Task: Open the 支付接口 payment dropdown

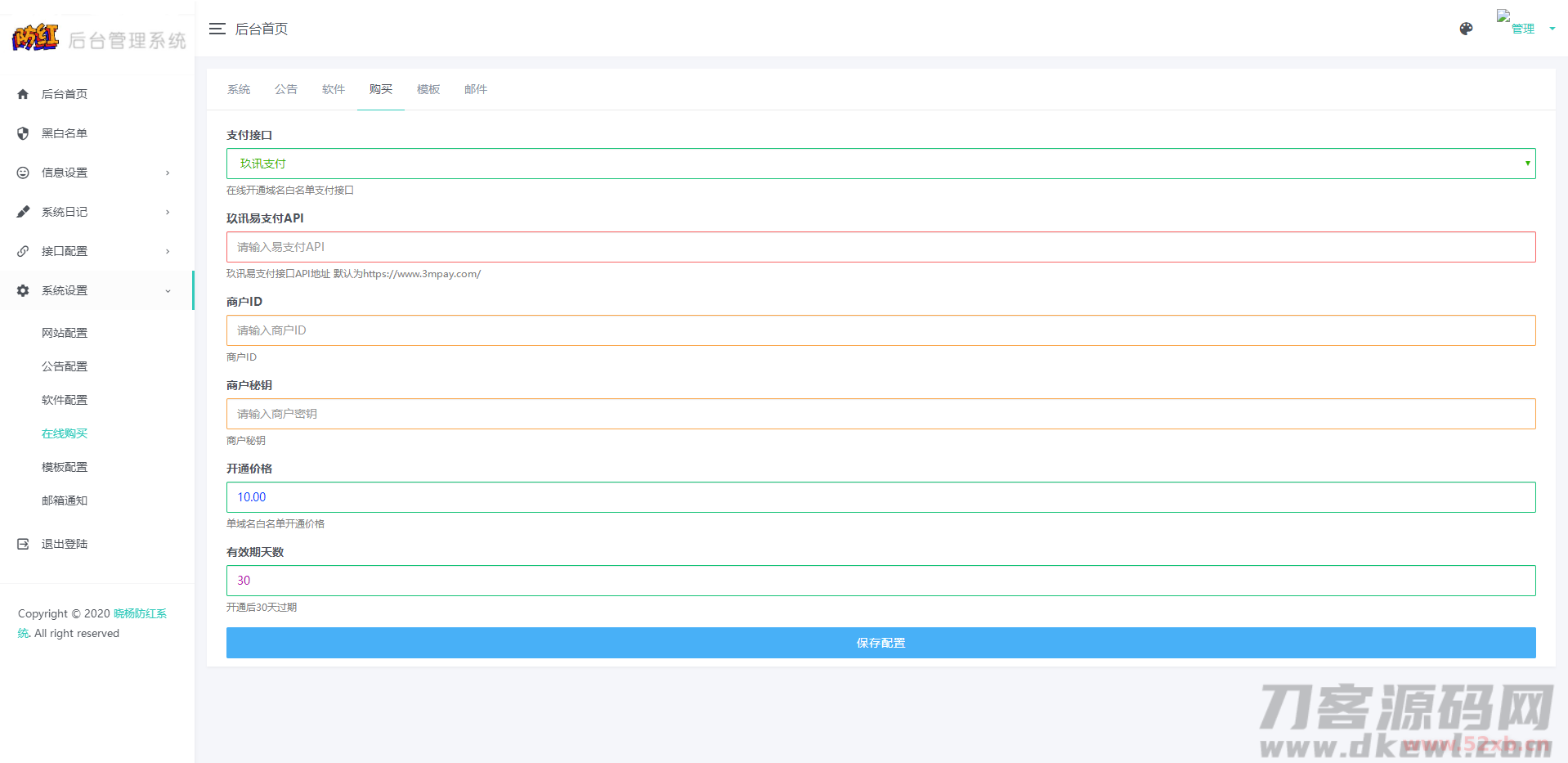Action: (x=880, y=164)
